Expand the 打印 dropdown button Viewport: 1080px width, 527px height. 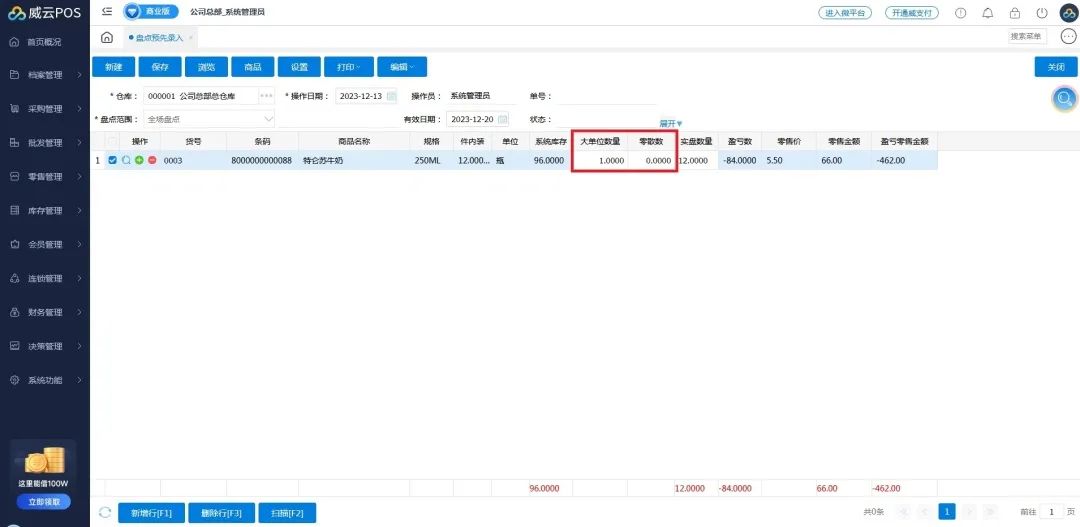348,67
